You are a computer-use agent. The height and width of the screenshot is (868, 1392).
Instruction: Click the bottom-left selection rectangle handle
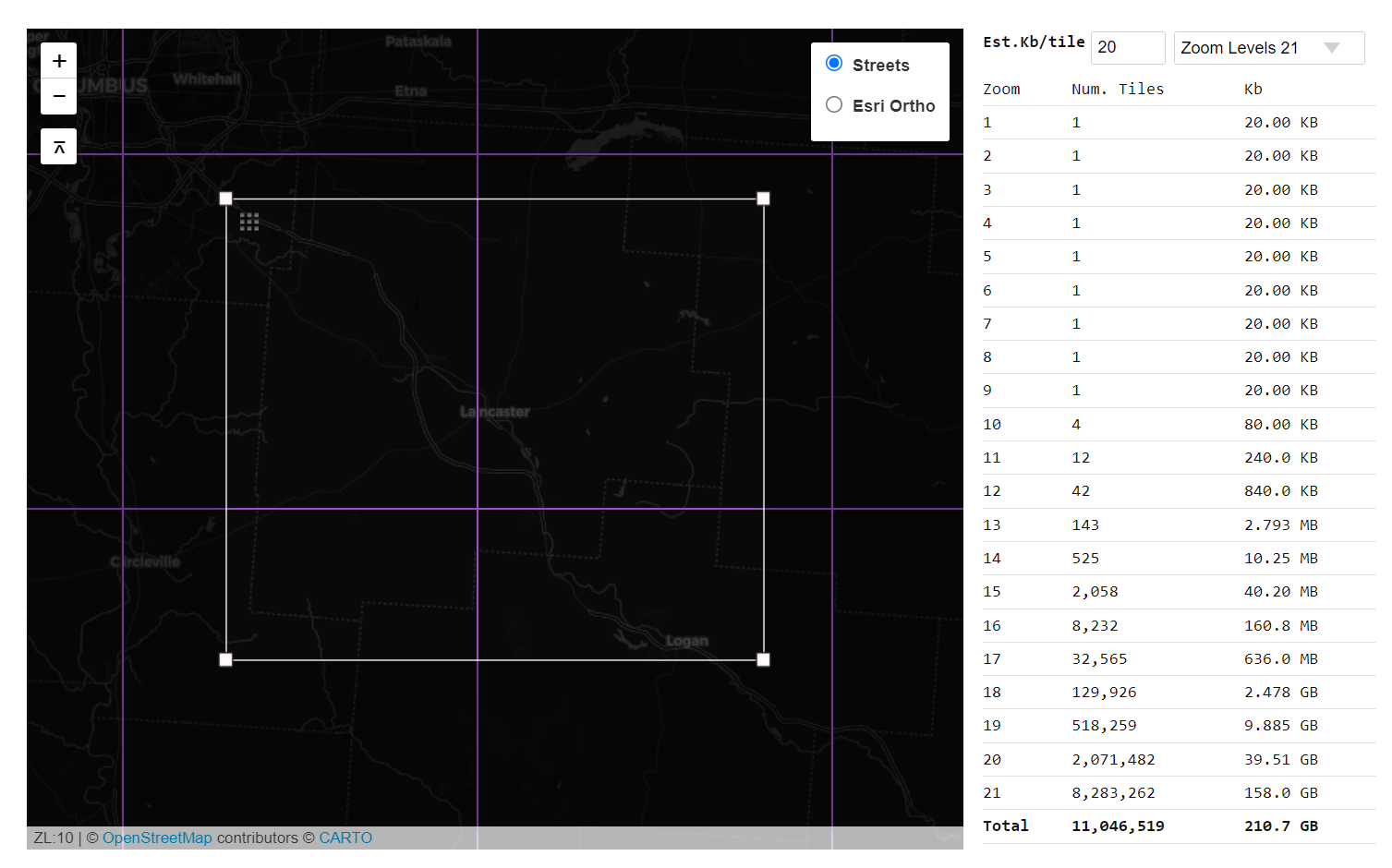coord(225,658)
